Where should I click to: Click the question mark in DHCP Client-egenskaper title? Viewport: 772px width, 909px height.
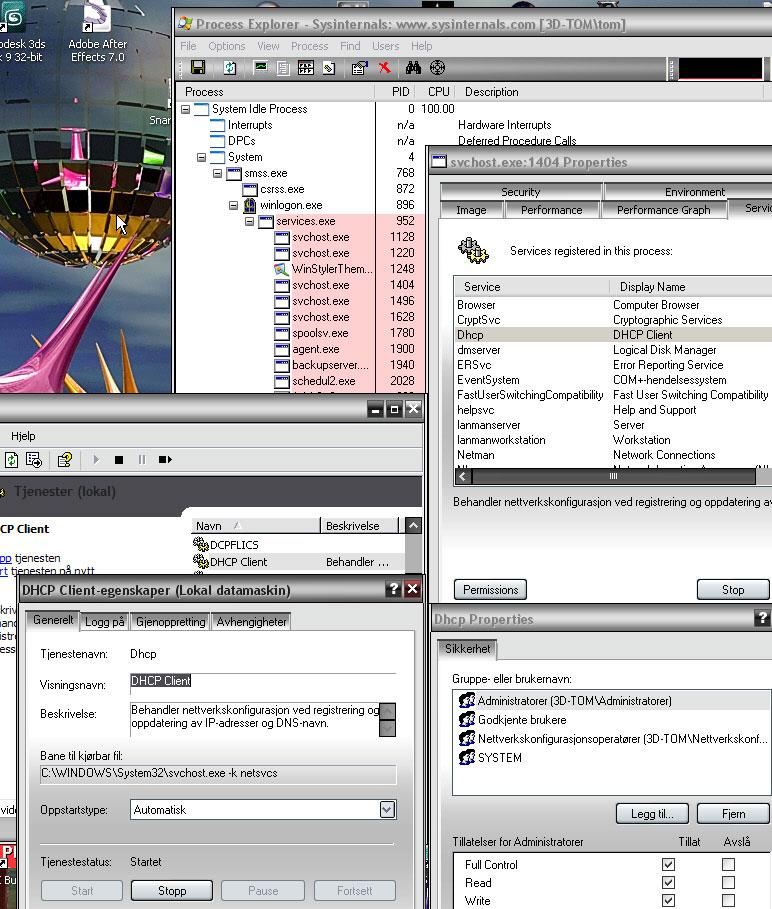pos(394,589)
